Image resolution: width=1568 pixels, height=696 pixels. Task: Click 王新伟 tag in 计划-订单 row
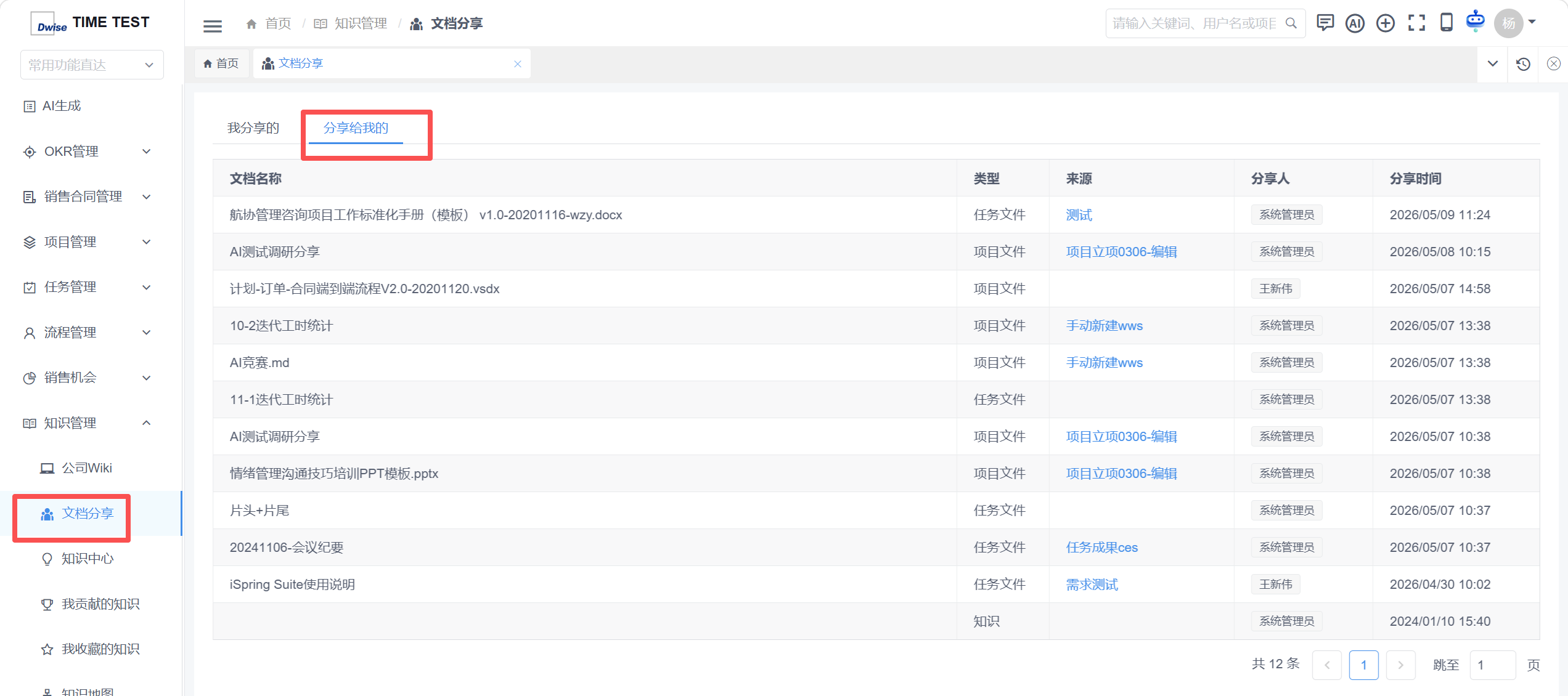click(x=1275, y=289)
